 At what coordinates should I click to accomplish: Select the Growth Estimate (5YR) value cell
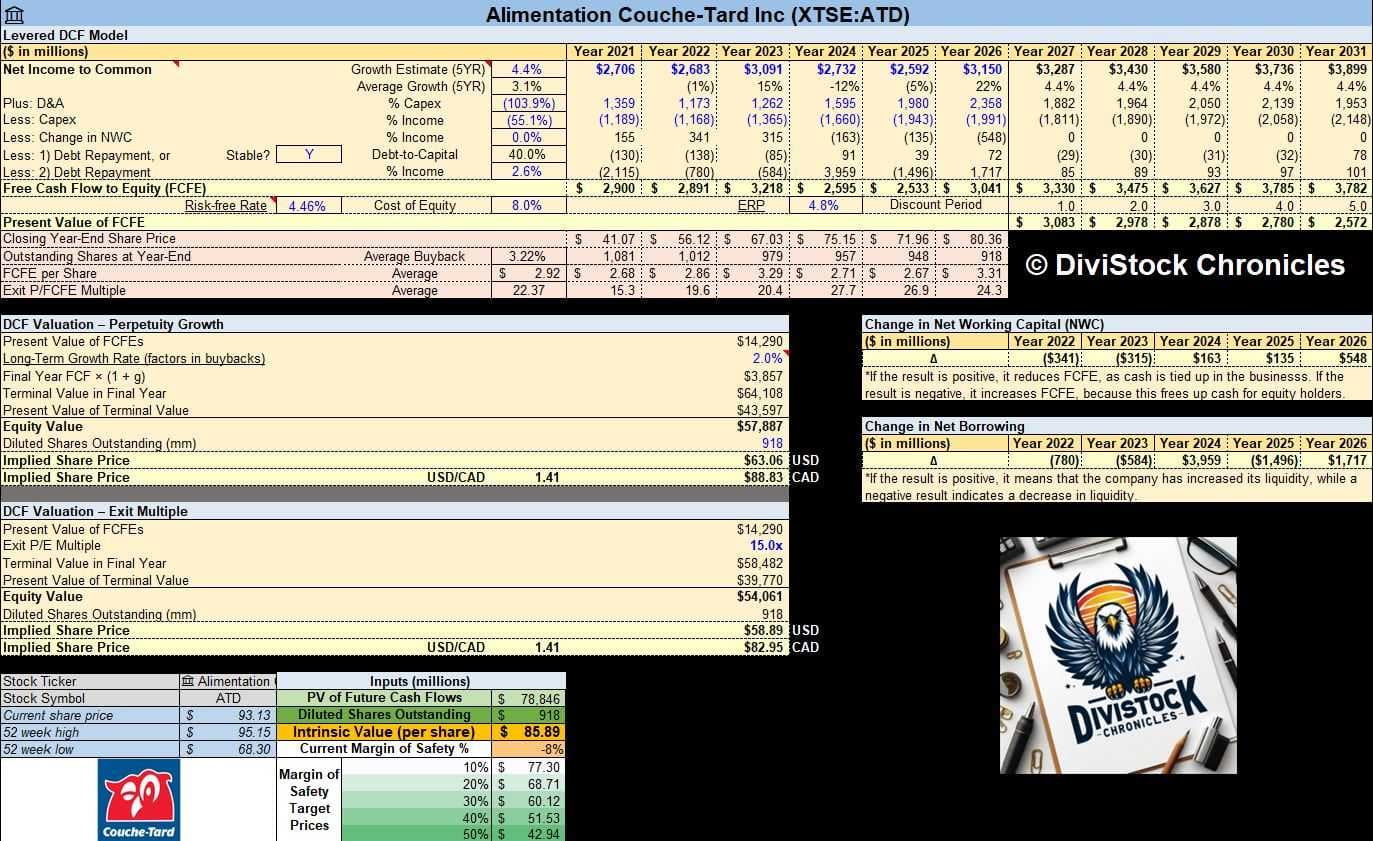[527, 69]
